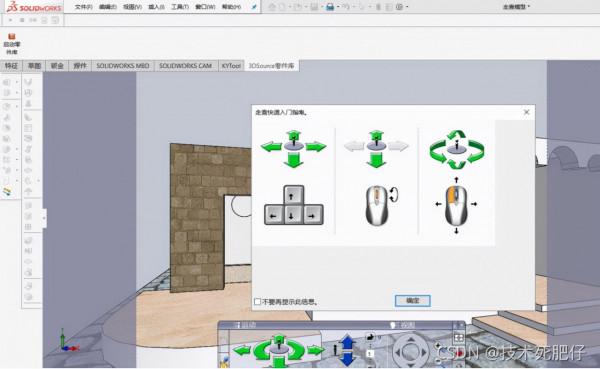Click the multicolored appearance icon in the left toolbar
Viewport: 600px width, 369px height.
(x=7, y=191)
